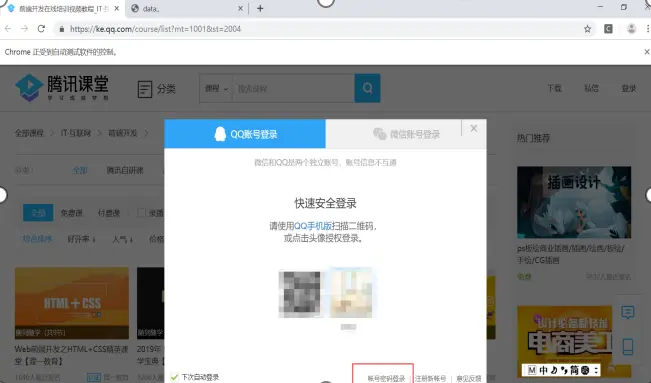Open a new tab with the plus icon
Viewport: 651px width, 383px height.
(260, 8)
